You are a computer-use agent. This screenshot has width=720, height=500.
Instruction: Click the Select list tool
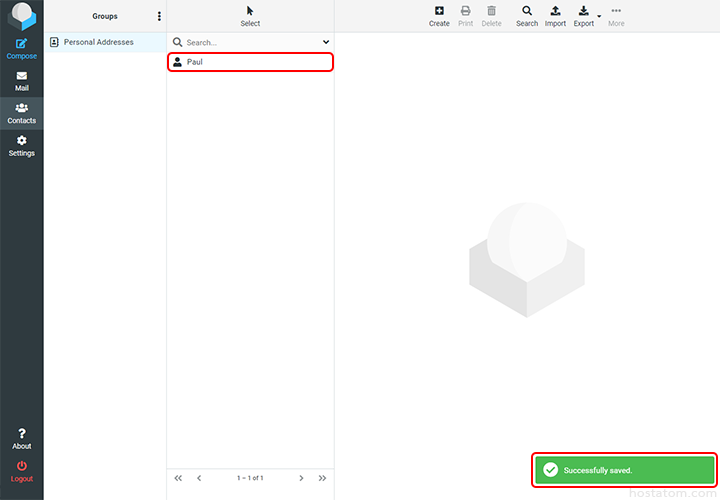pos(250,16)
